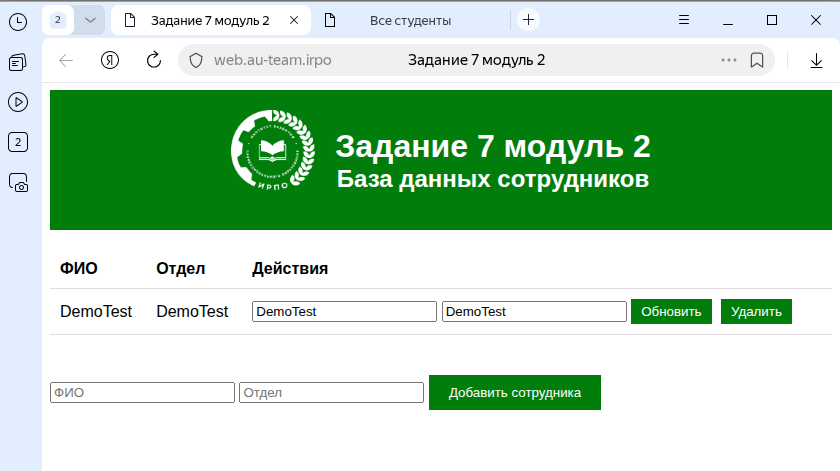Viewport: 840px width, 471px height.
Task: Open the browser hamburger menu
Action: coord(684,20)
